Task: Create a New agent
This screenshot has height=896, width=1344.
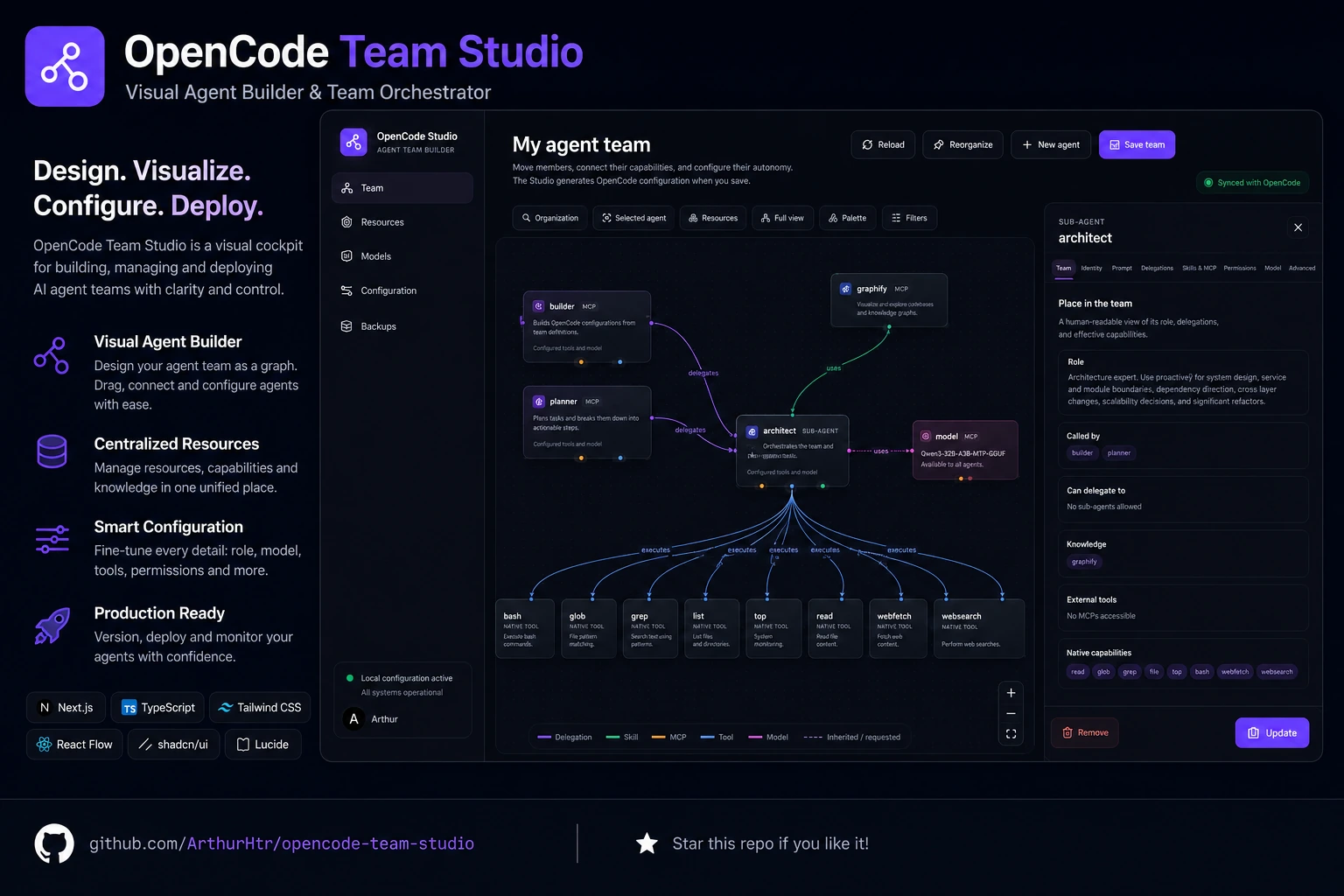Action: point(1051,144)
